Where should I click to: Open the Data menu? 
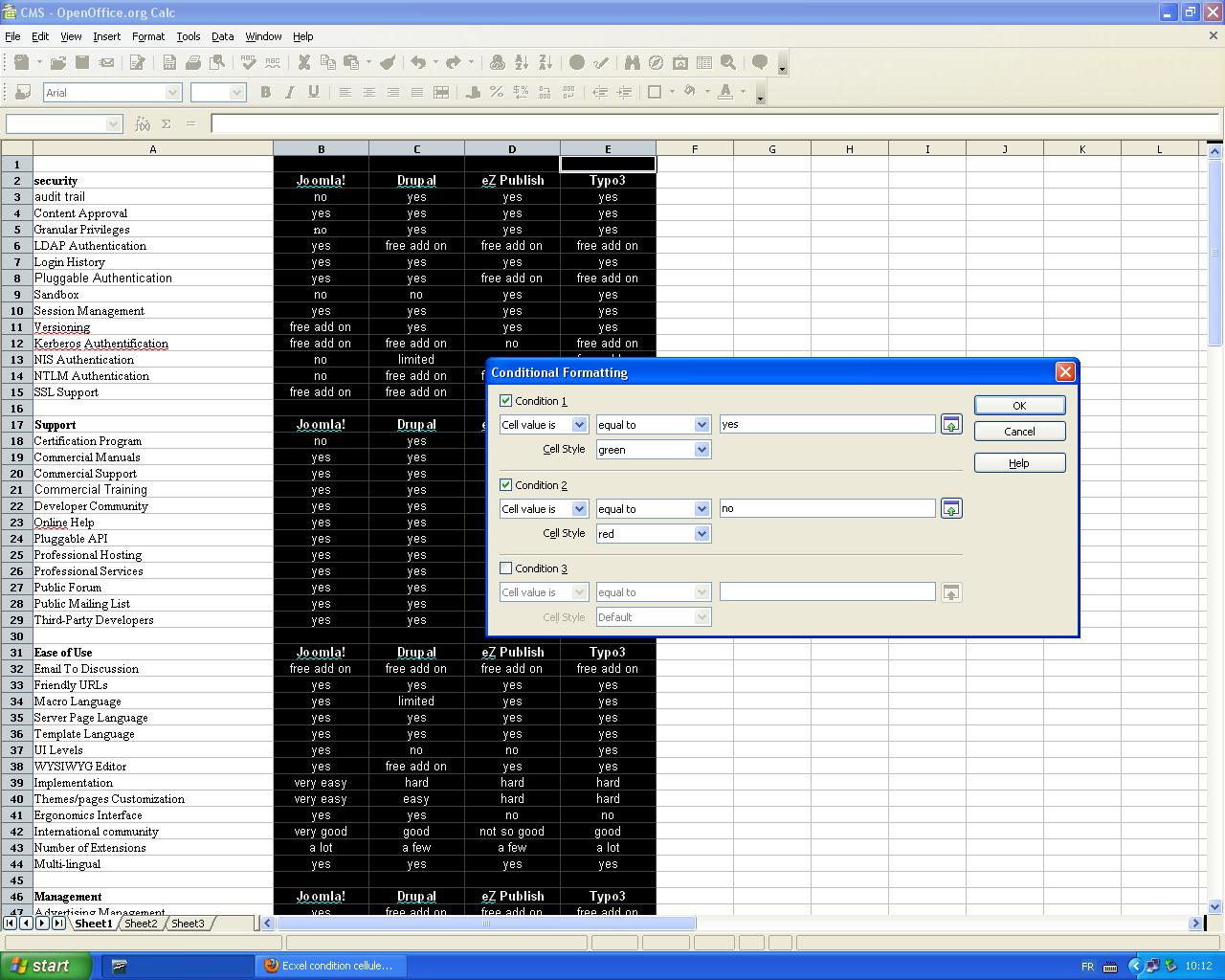coord(222,36)
